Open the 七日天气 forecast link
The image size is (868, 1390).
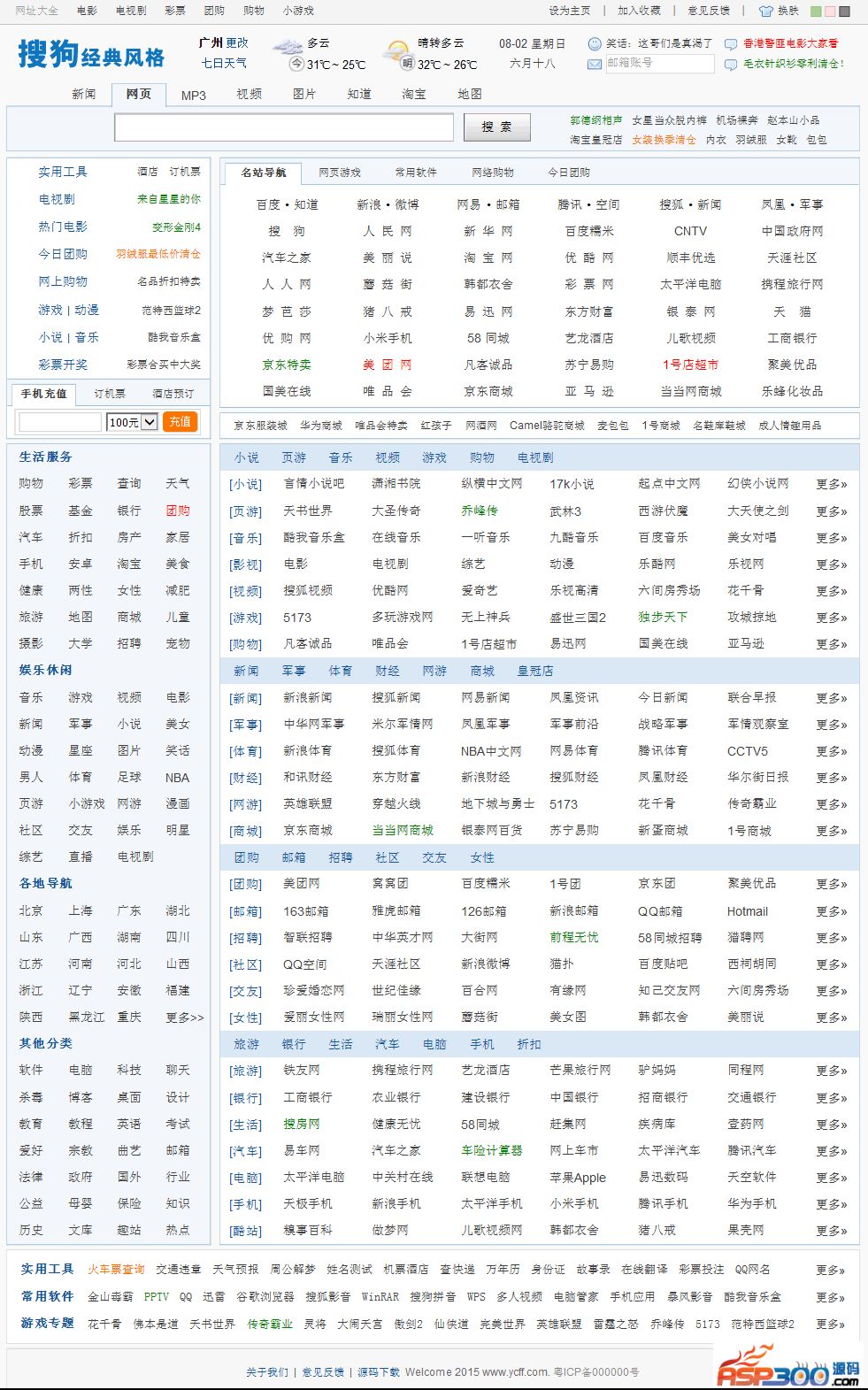click(224, 63)
